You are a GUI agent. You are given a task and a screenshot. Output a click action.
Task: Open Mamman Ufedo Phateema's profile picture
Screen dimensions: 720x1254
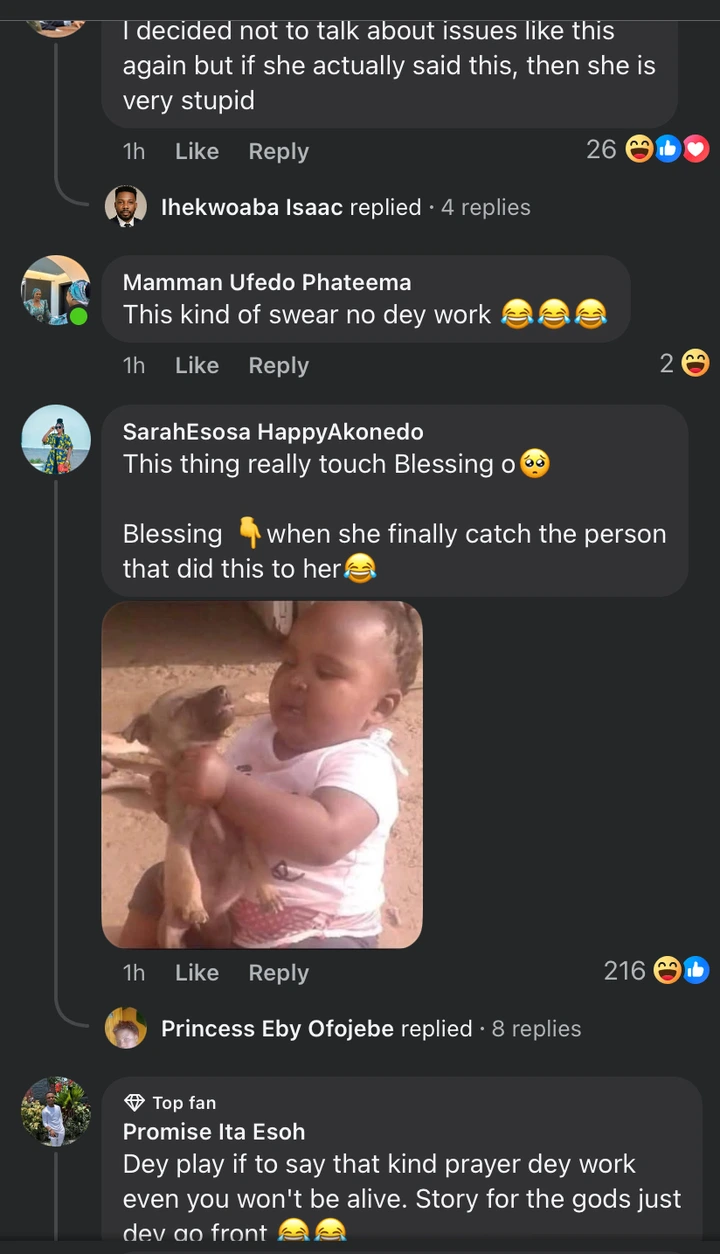coord(56,290)
